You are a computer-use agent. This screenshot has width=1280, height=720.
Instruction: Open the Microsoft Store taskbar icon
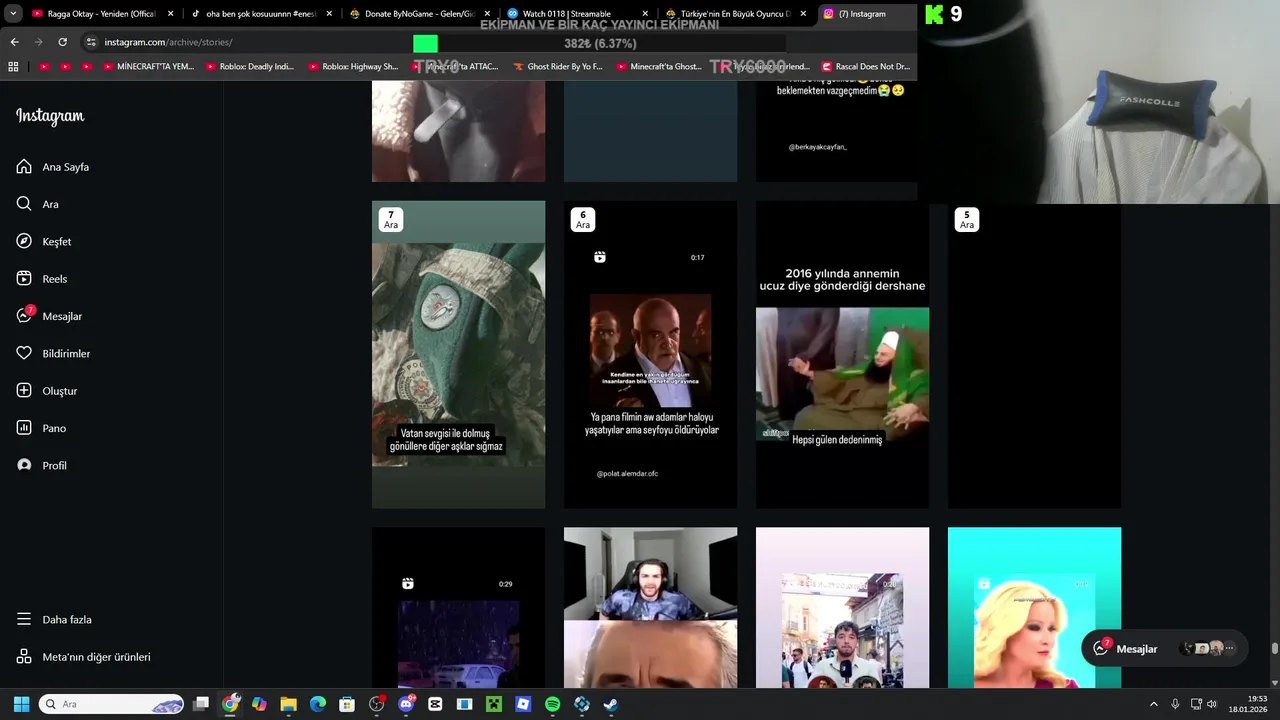coord(347,704)
